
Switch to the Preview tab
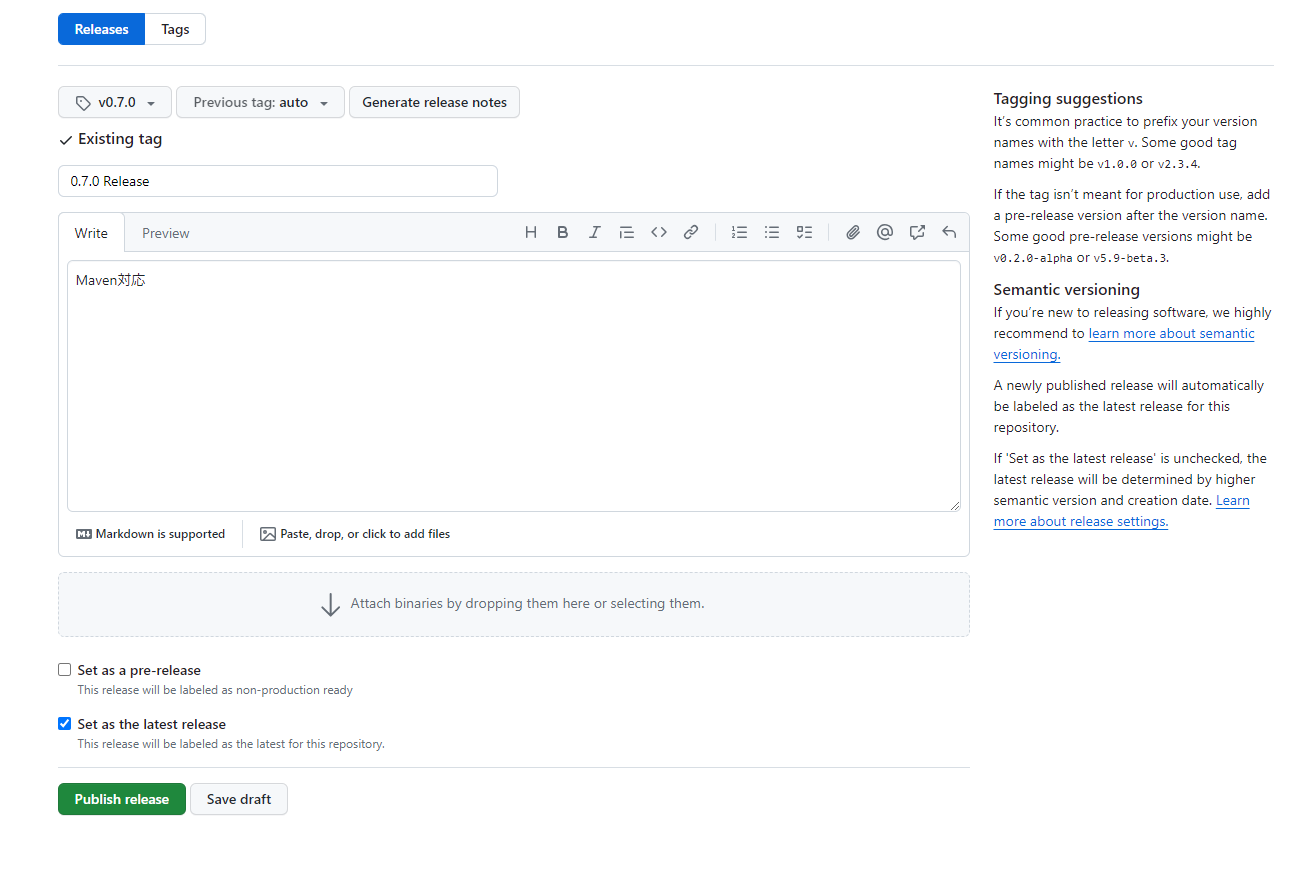tap(165, 232)
